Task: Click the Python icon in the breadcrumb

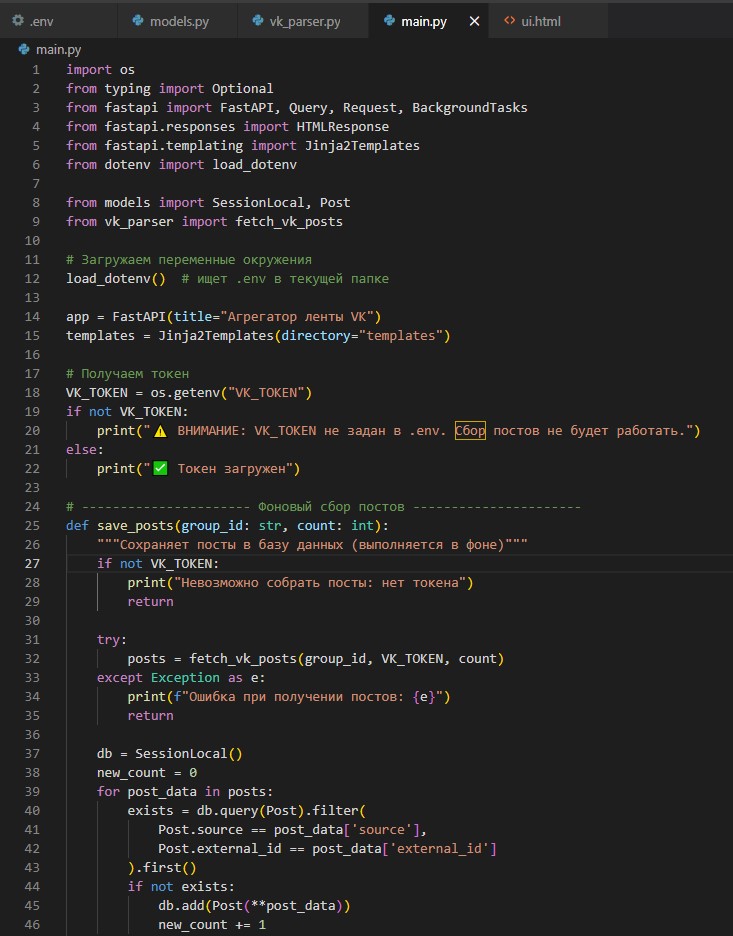Action: tap(23, 49)
